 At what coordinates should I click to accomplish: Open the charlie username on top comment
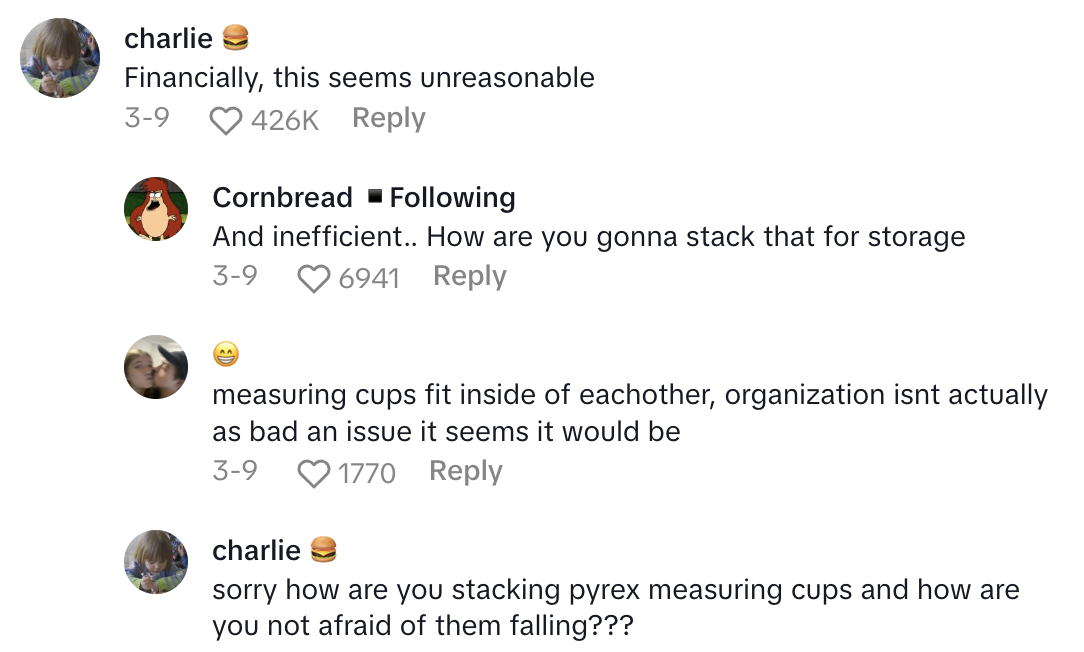(x=168, y=39)
